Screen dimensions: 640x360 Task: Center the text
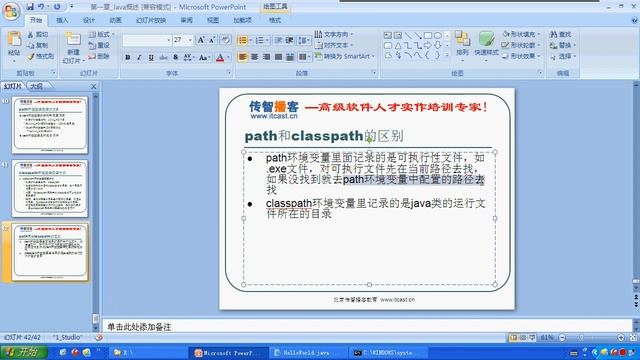[254, 57]
